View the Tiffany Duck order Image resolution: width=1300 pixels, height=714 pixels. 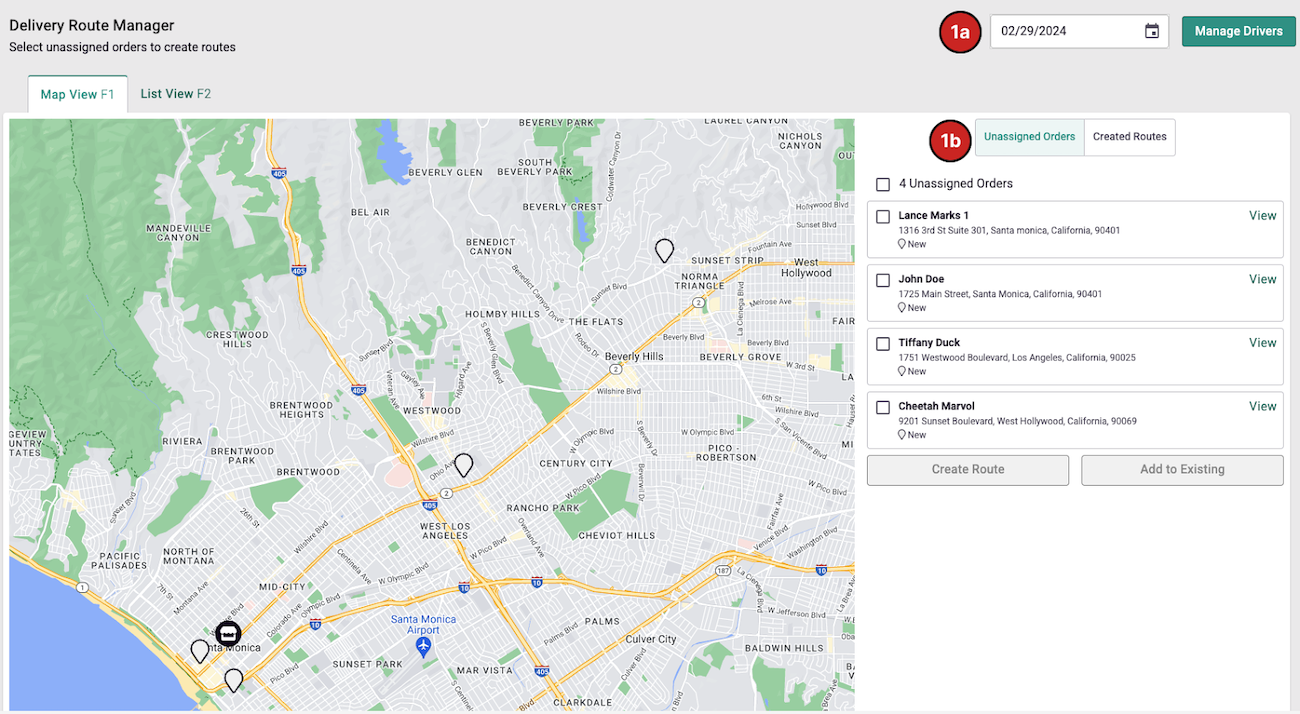(x=1263, y=343)
